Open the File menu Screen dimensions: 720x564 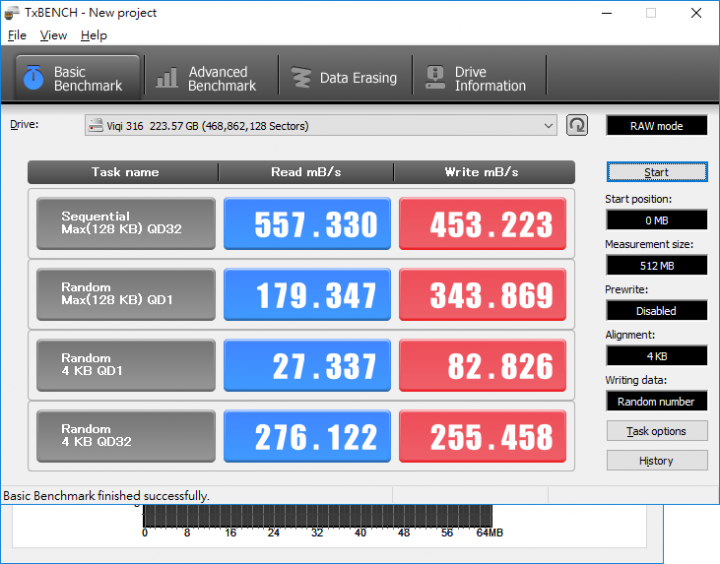pos(17,35)
